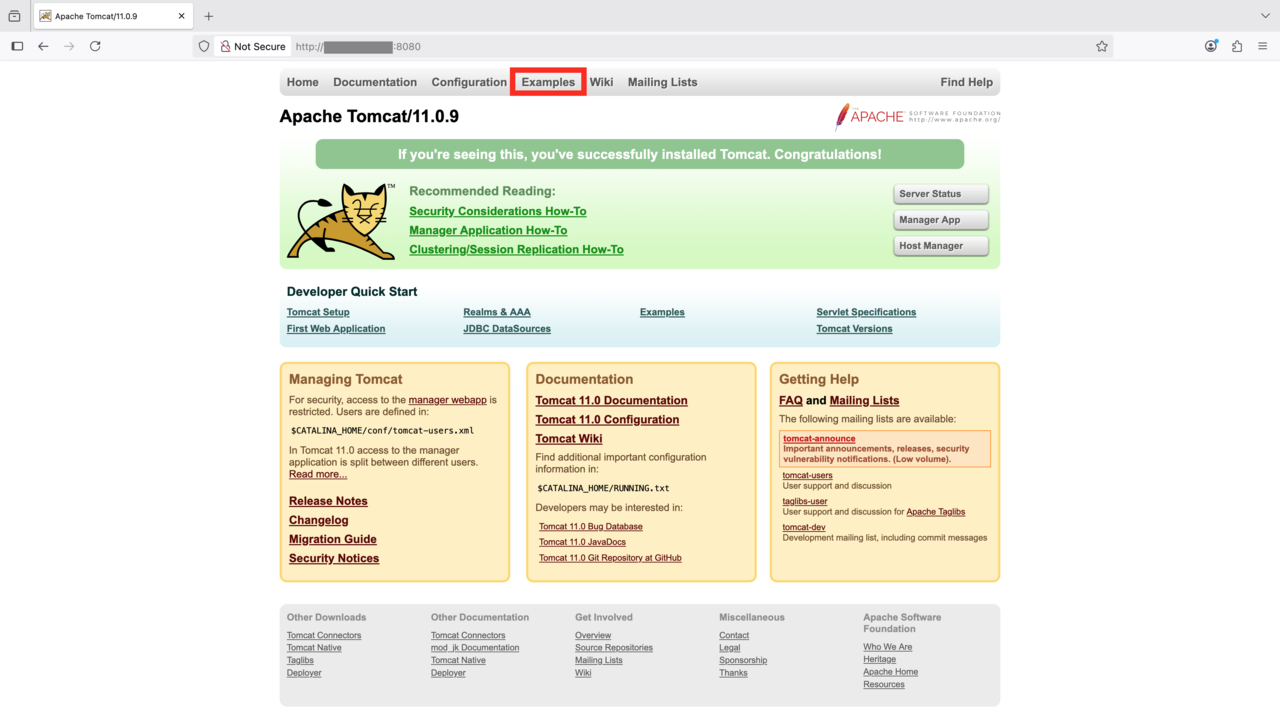Click the Tomcat 11.0 Bug Database link

590,526
